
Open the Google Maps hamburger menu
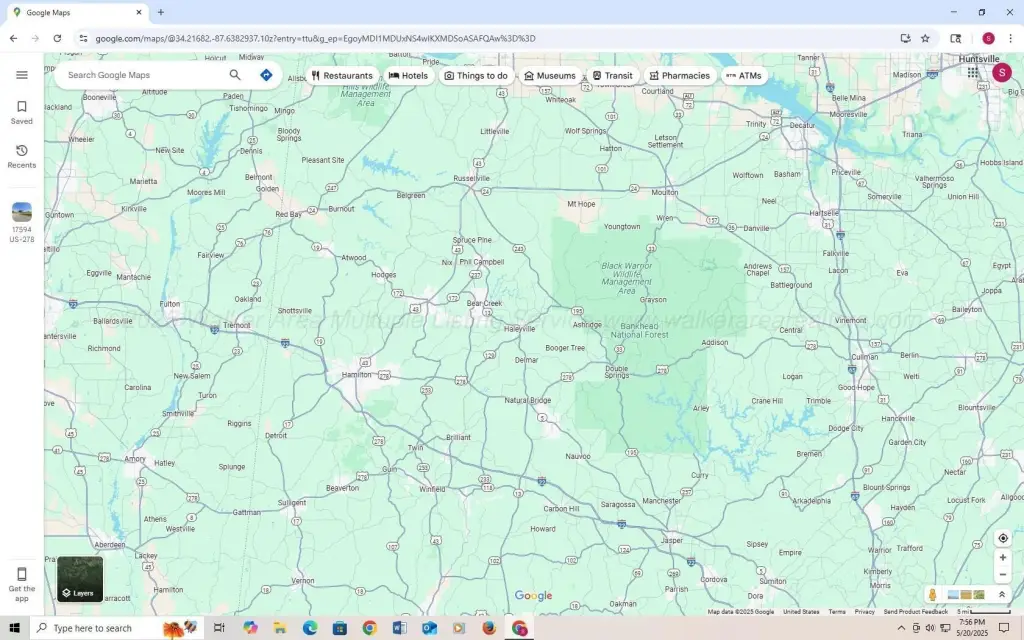tap(22, 75)
